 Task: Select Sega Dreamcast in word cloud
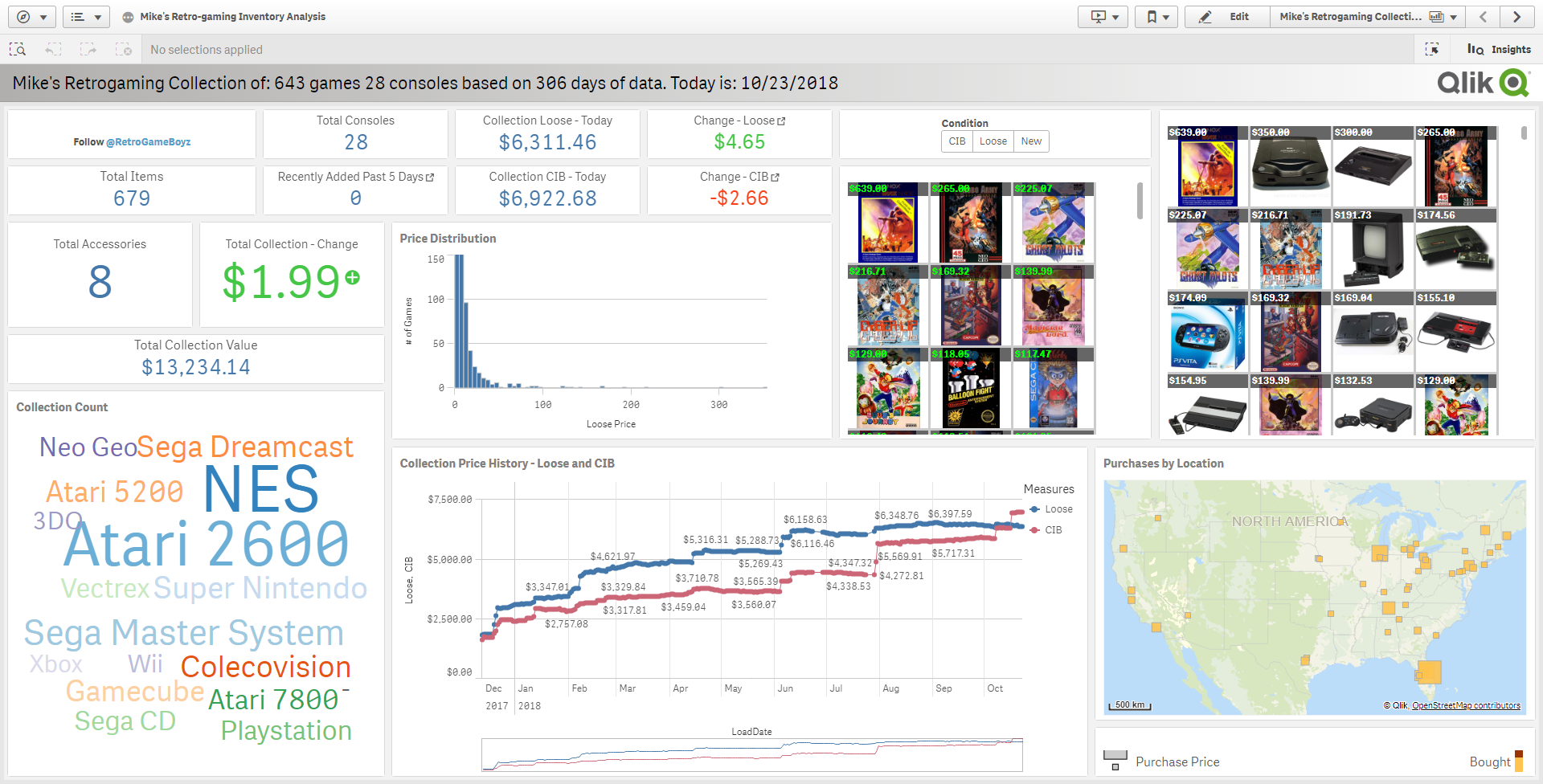245,447
